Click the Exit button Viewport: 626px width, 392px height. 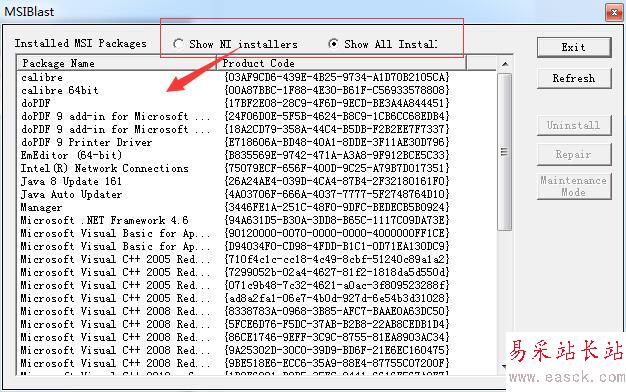(574, 48)
